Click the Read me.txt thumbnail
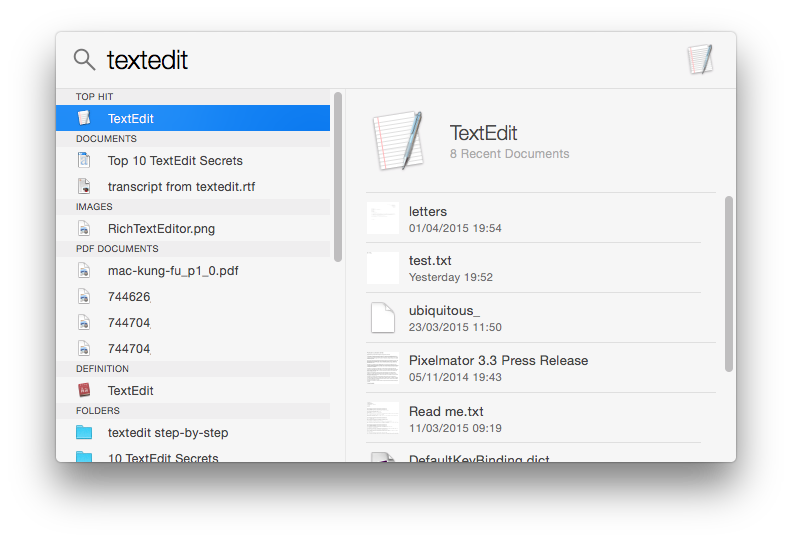Viewport: 792px width, 542px height. point(383,417)
